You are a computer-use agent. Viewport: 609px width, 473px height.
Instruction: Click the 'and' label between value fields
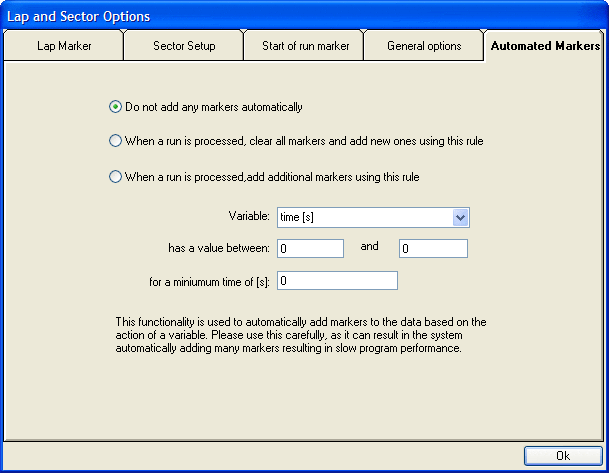[x=369, y=246]
